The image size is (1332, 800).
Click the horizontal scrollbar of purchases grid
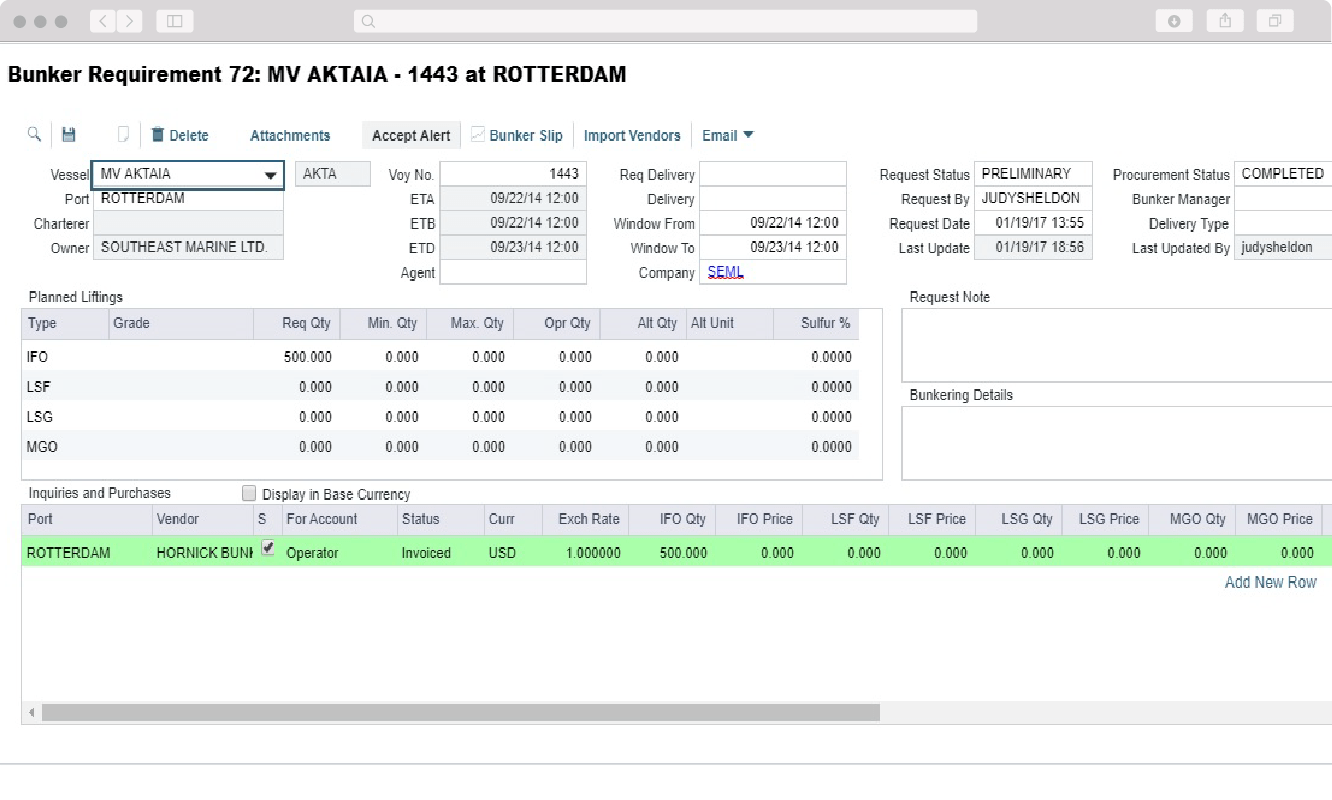tap(460, 712)
